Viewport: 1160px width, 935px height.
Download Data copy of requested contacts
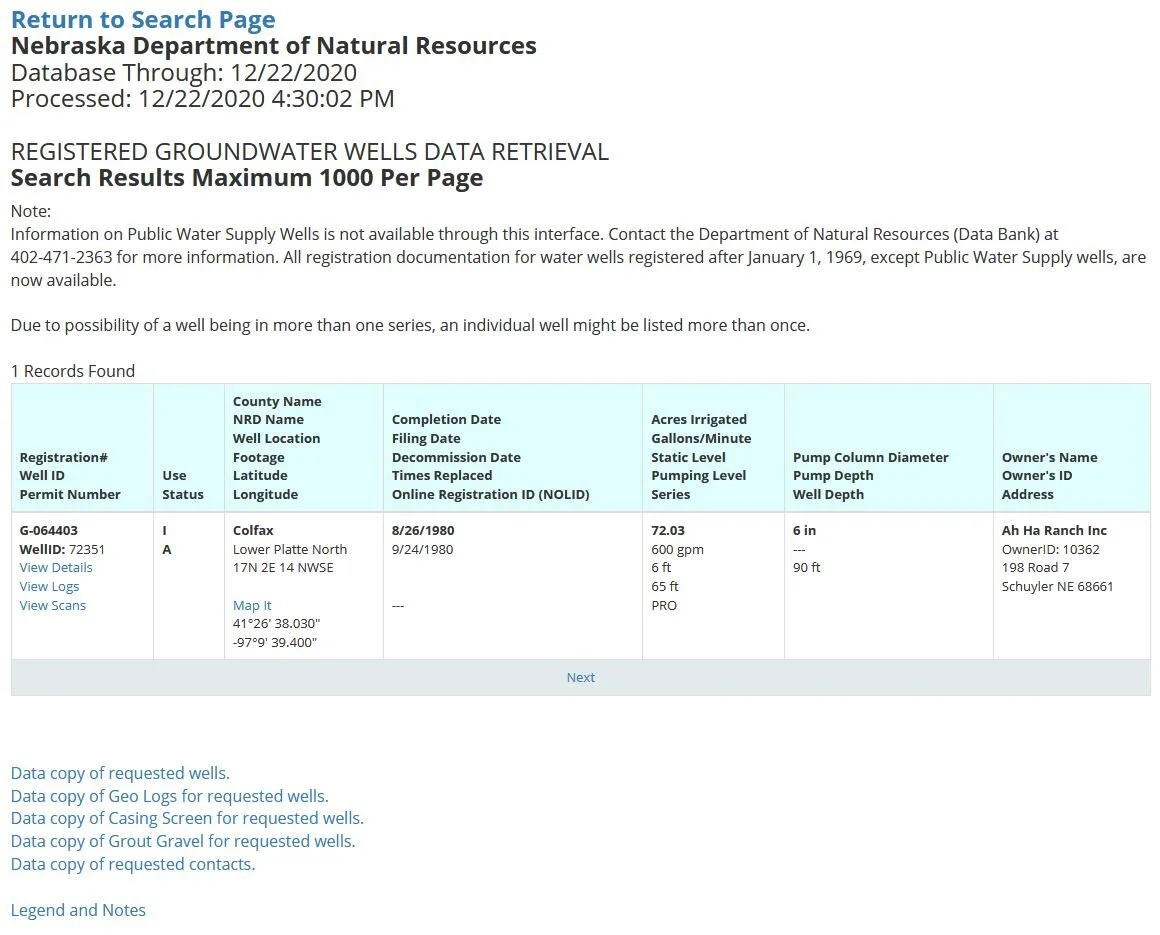133,864
